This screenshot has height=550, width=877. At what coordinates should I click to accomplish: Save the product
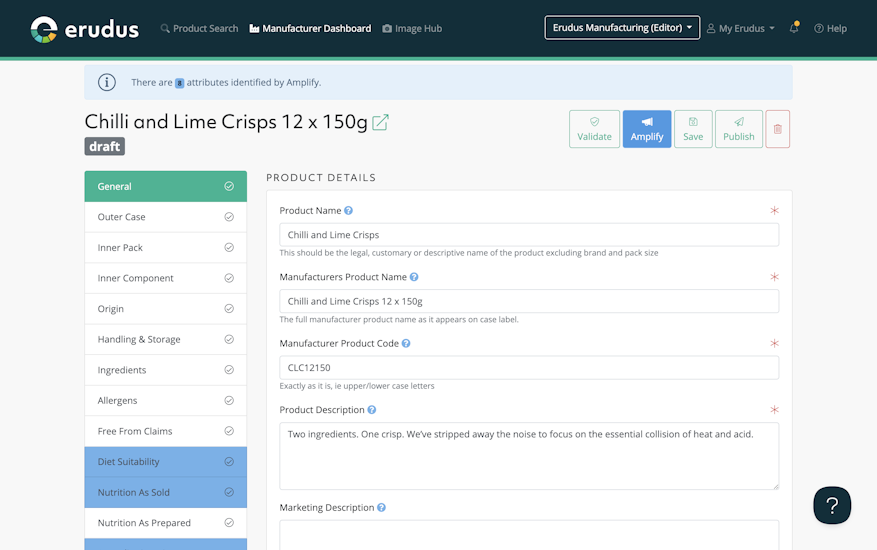pos(693,129)
